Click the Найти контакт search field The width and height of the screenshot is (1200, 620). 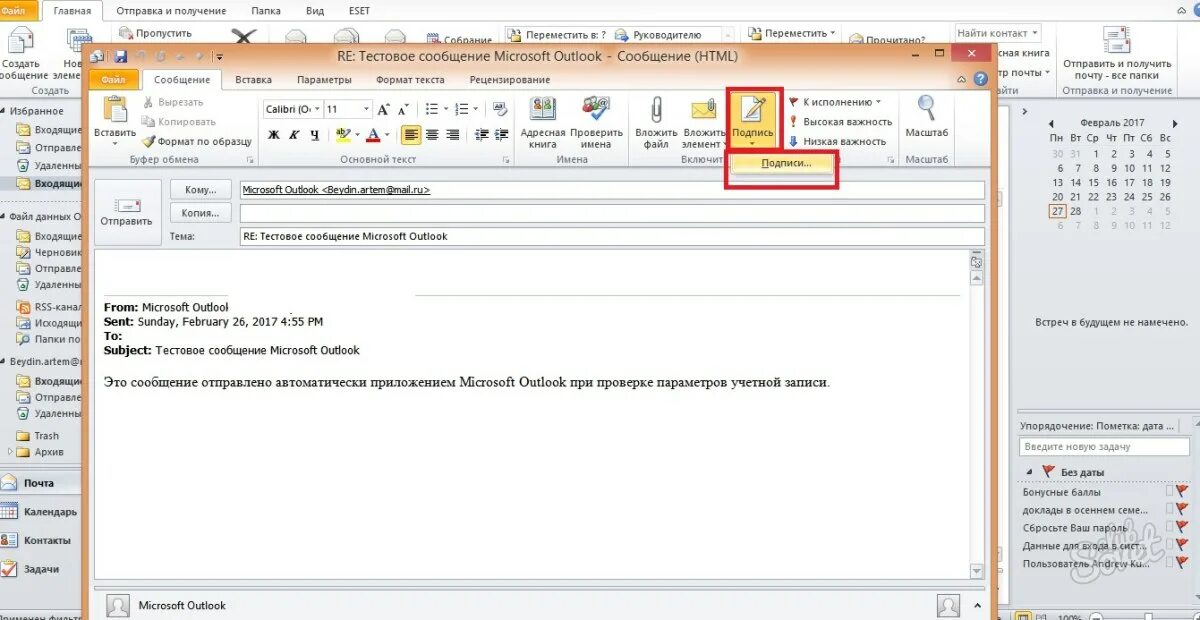point(997,33)
